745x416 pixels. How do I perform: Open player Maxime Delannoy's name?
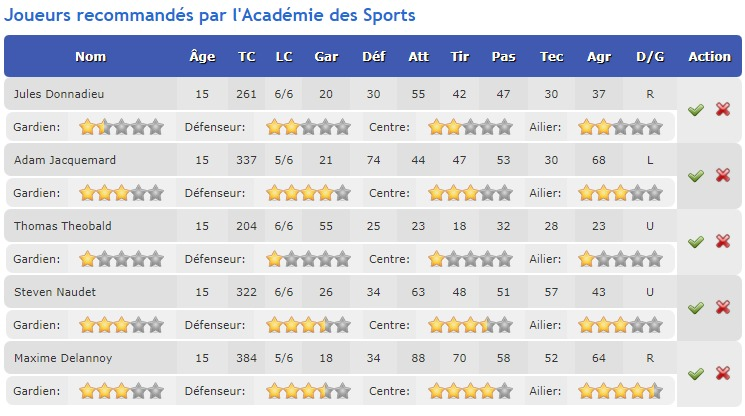[63, 358]
